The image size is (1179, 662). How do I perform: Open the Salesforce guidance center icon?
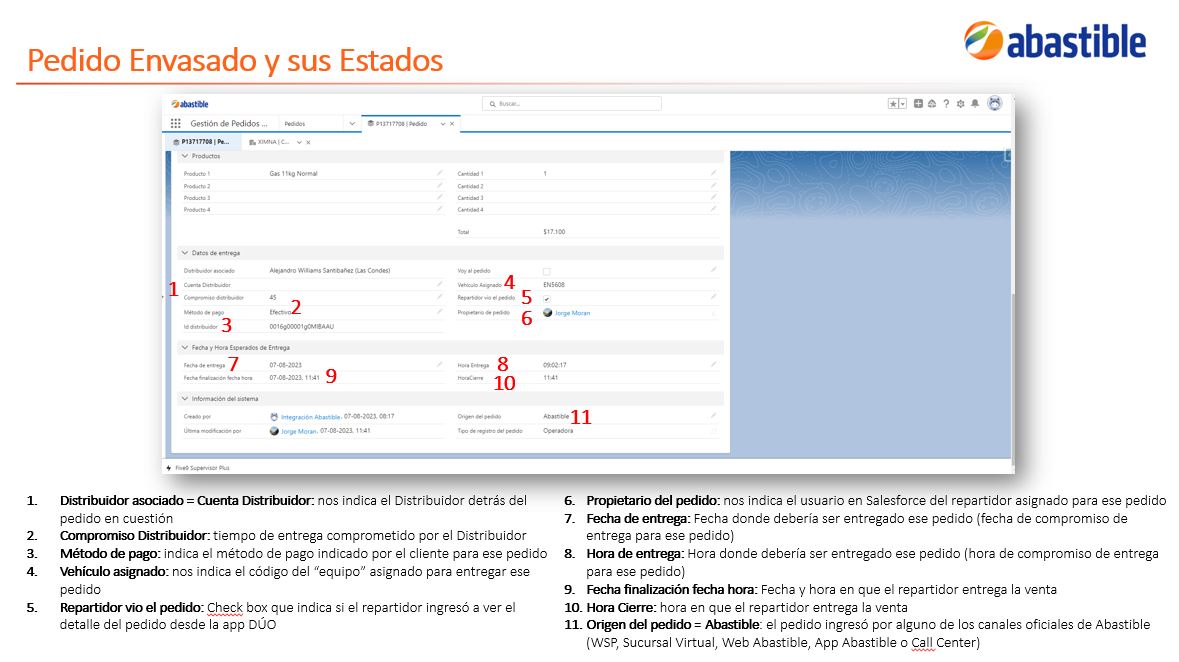tap(932, 104)
